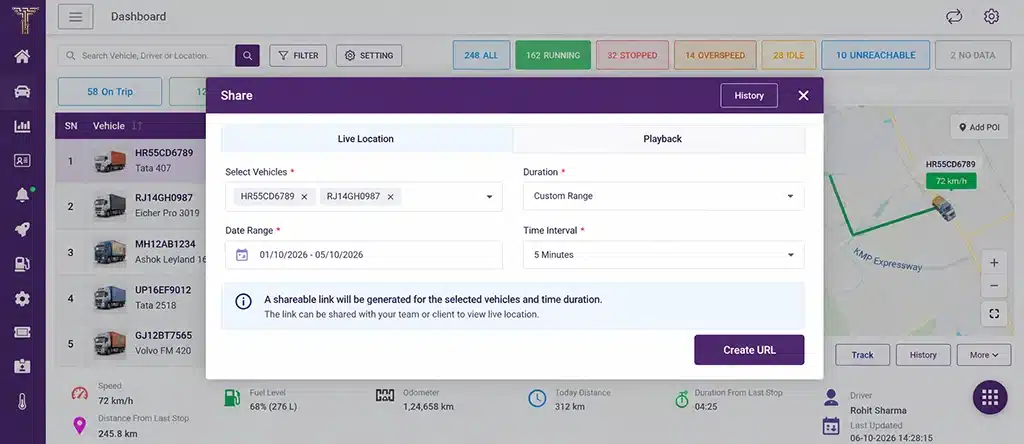This screenshot has height=444, width=1024.
Task: Click the calendar icon in Date Range
Action: click(242, 255)
